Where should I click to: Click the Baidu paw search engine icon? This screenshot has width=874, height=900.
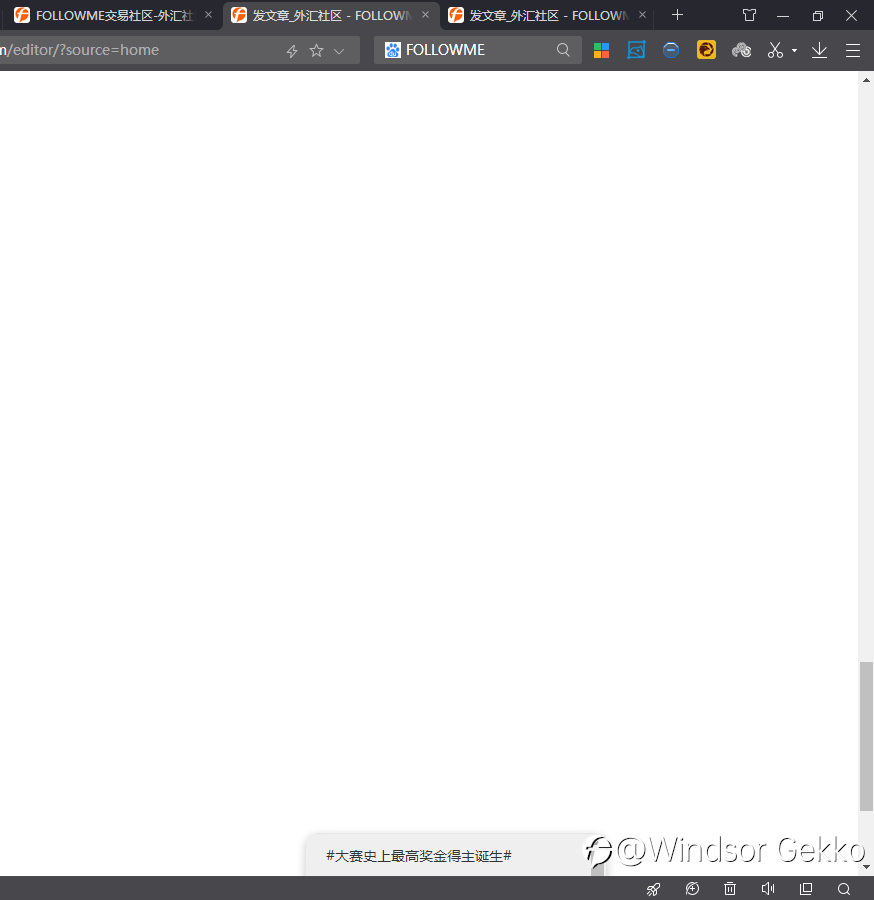(x=393, y=50)
